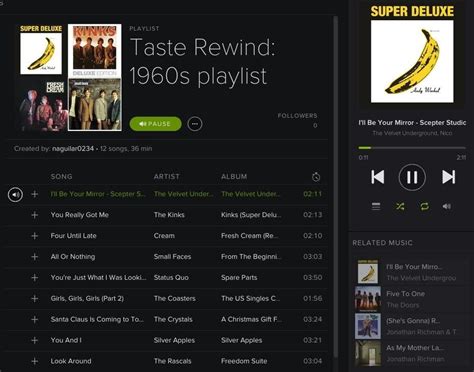Toggle shuffle mode
The width and height of the screenshot is (474, 372).
point(400,206)
